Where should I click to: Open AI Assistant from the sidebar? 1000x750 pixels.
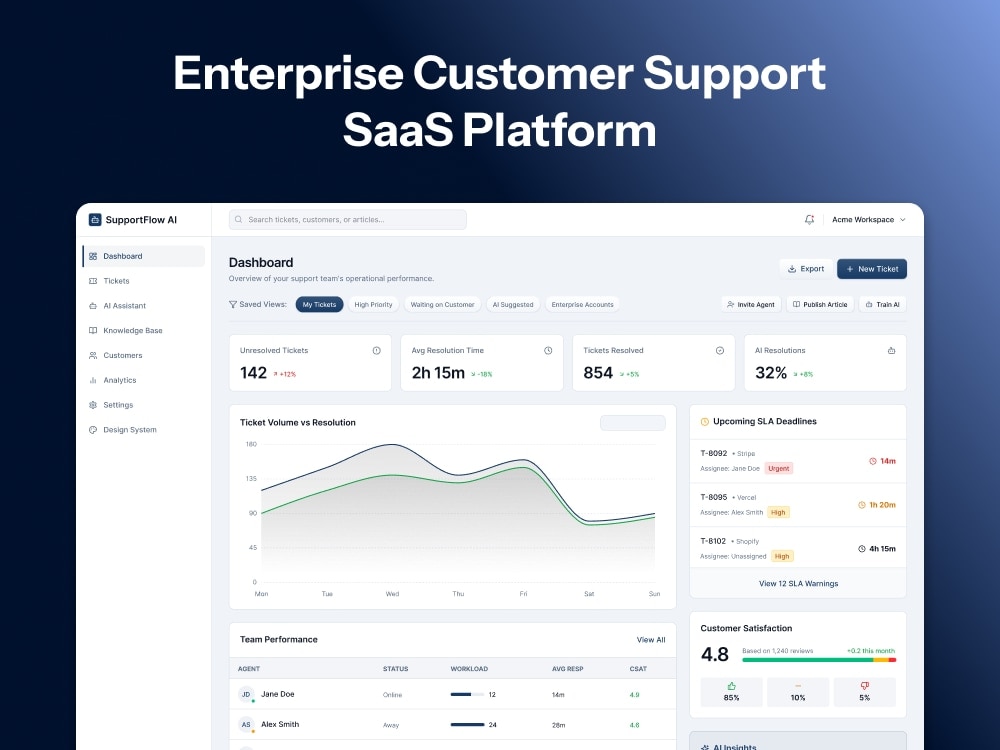pyautogui.click(x=144, y=306)
